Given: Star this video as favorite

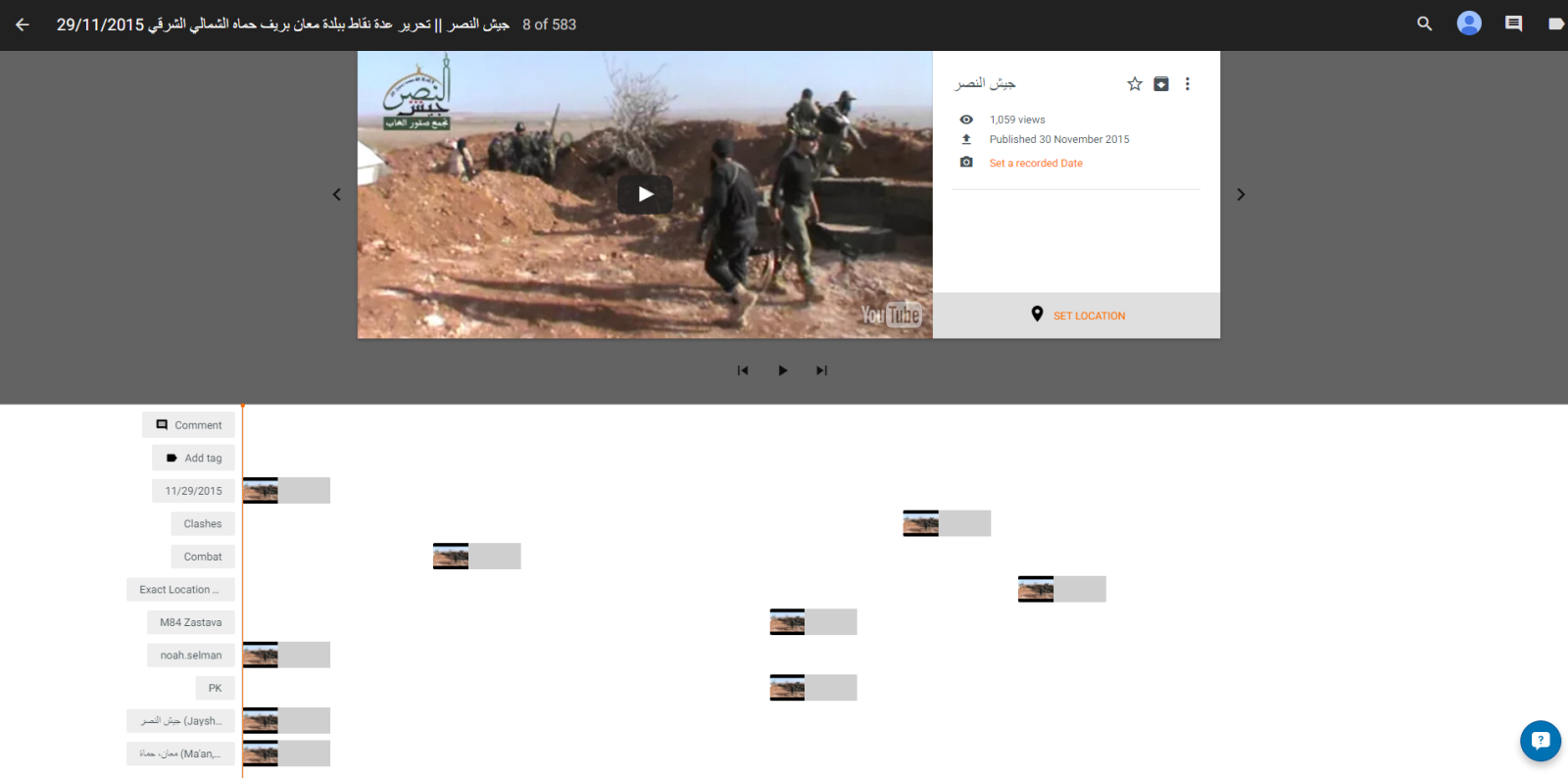Looking at the screenshot, I should (1134, 84).
